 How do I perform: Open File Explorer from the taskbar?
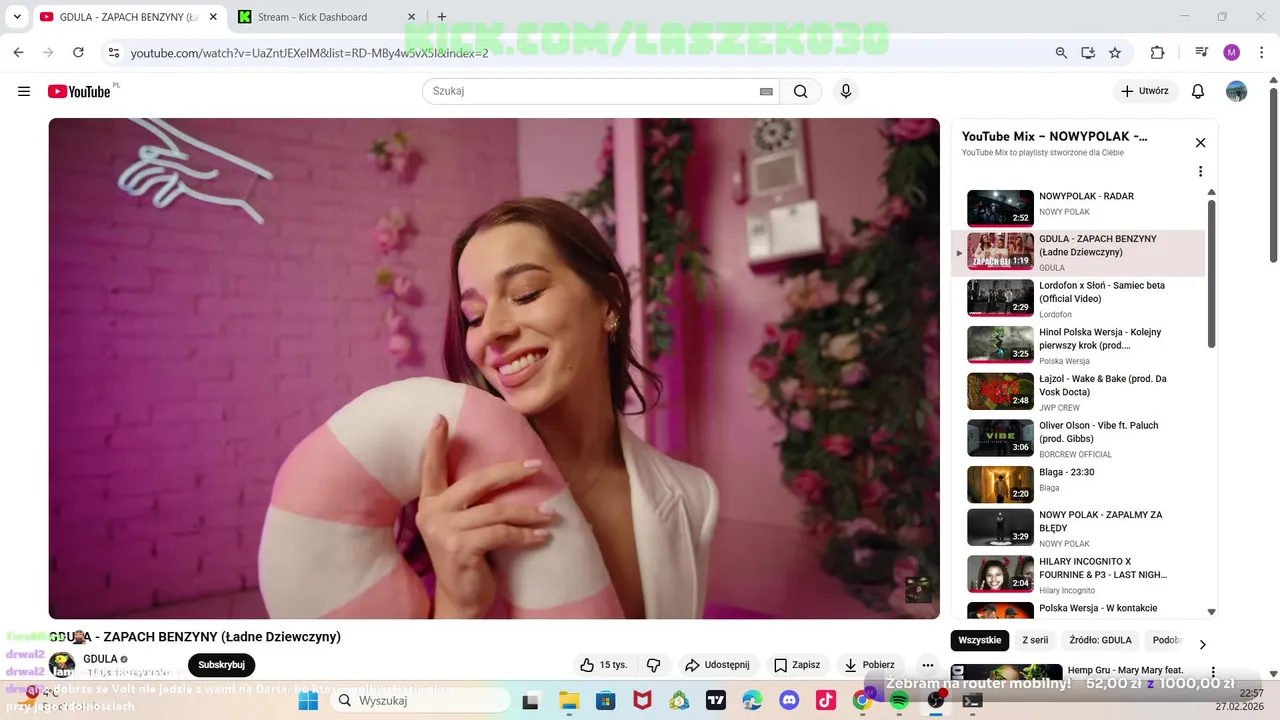[x=568, y=701]
